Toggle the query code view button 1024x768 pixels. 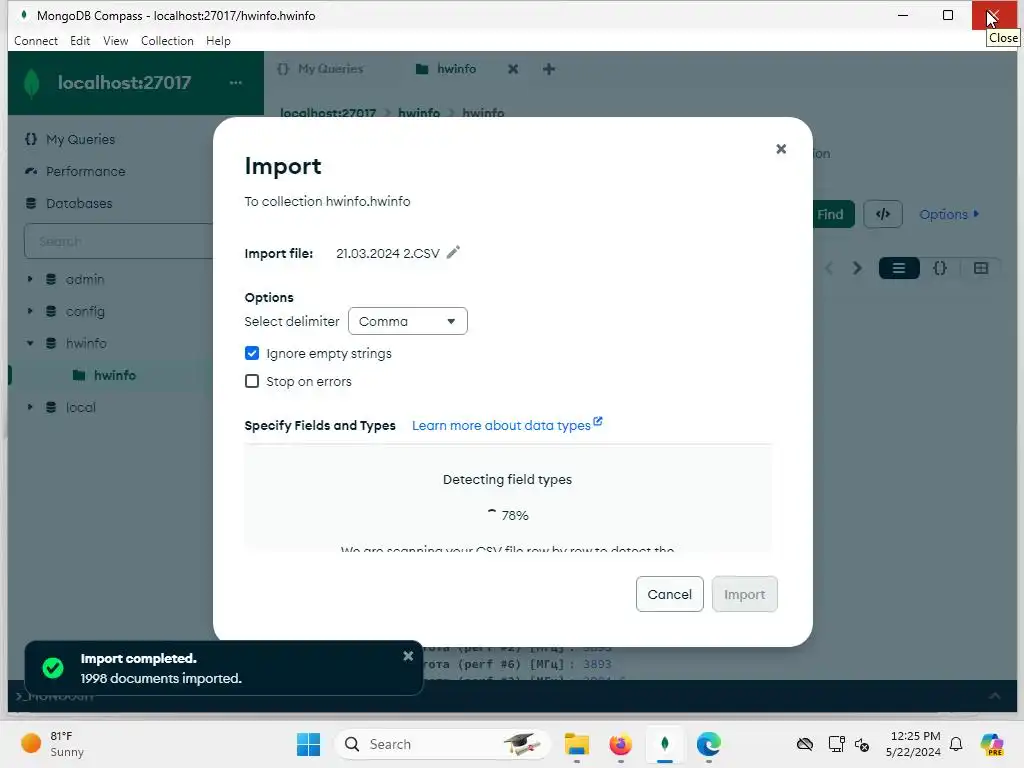click(x=883, y=214)
